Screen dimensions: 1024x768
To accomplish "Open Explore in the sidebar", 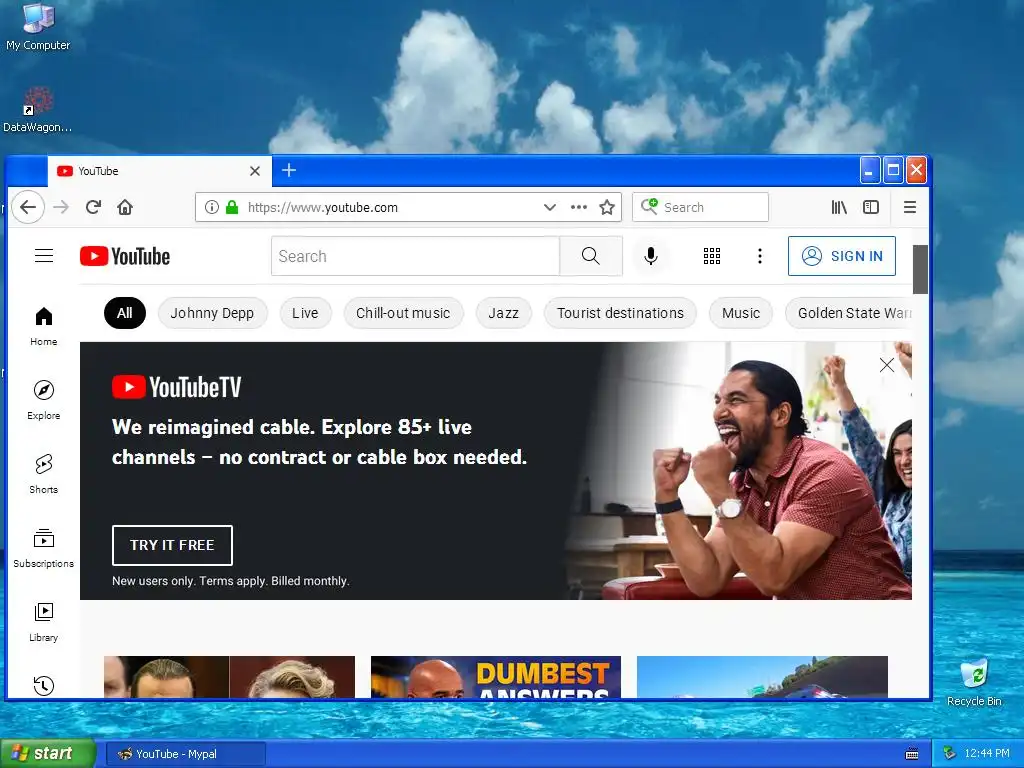I will [x=44, y=400].
